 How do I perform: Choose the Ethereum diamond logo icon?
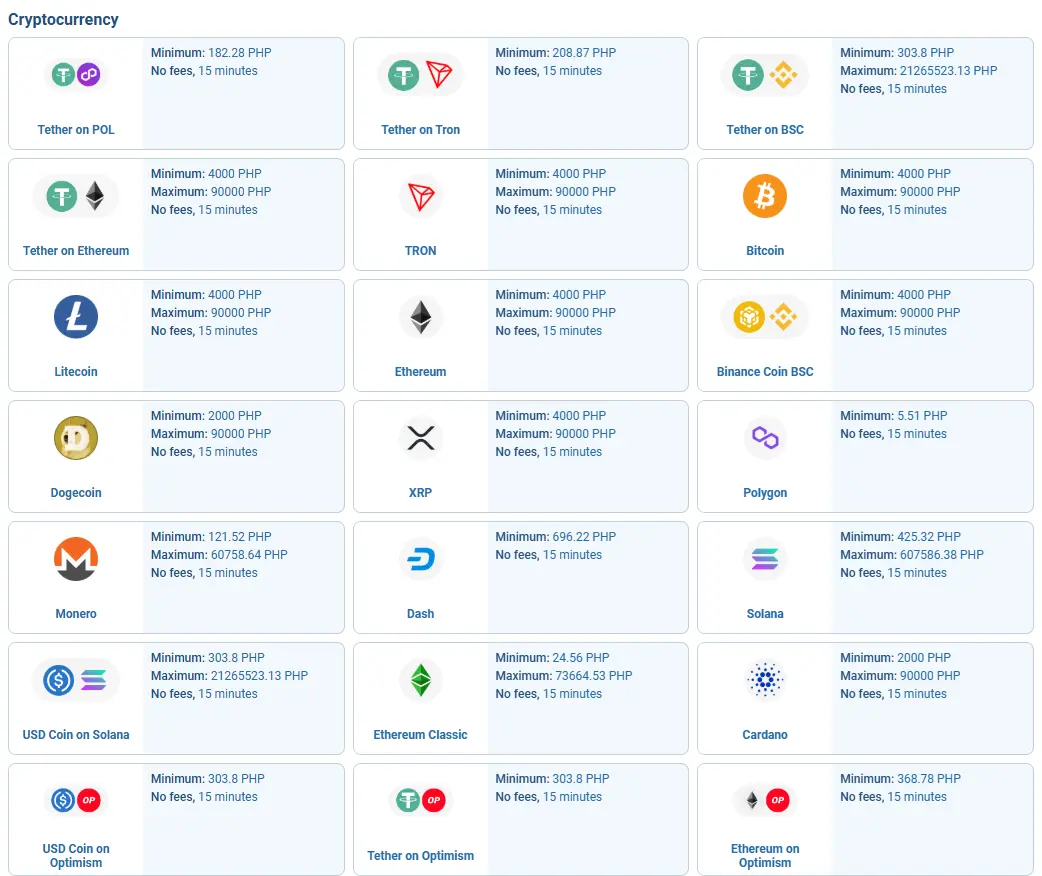point(420,317)
